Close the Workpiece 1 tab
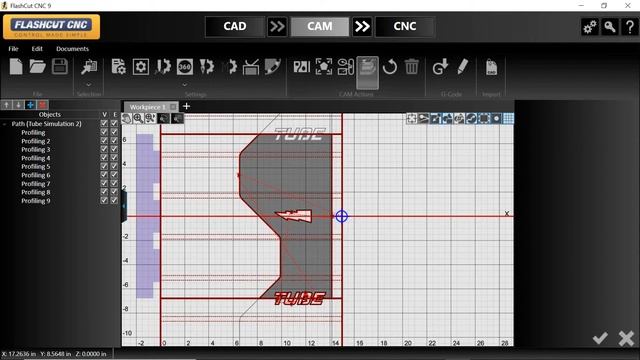Viewport: 640px width, 360px height. click(x=173, y=107)
